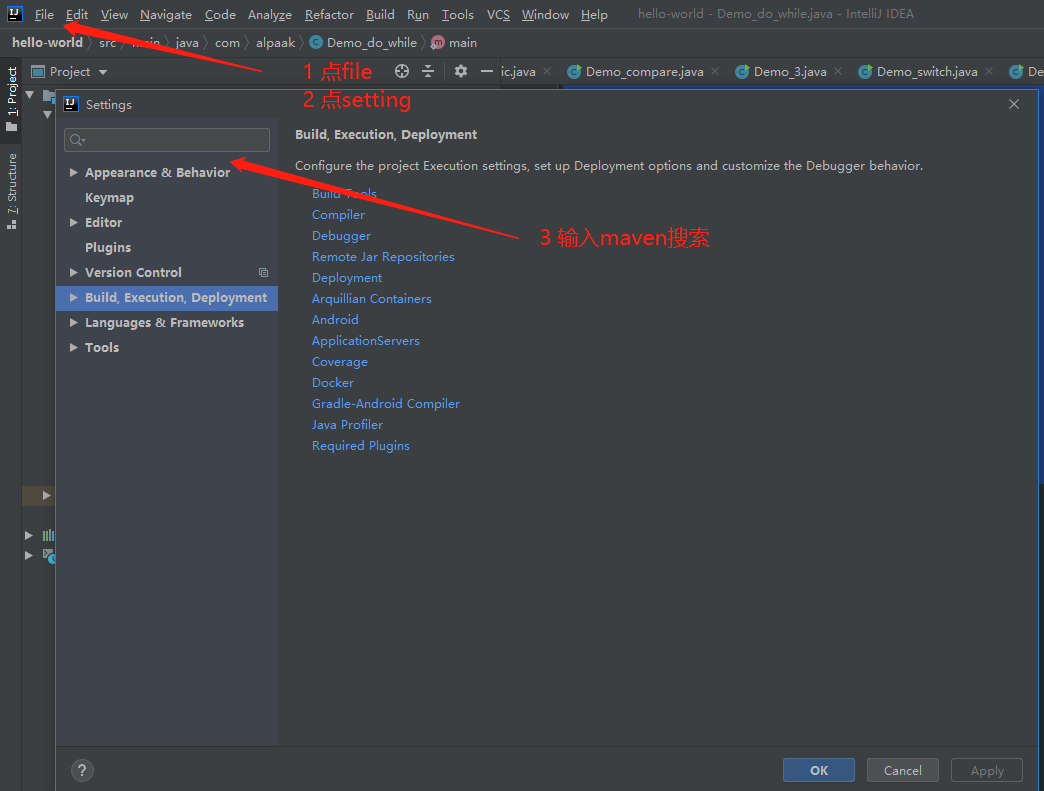Image resolution: width=1044 pixels, height=791 pixels.
Task: Expand Version Control settings node
Action: pos(73,272)
